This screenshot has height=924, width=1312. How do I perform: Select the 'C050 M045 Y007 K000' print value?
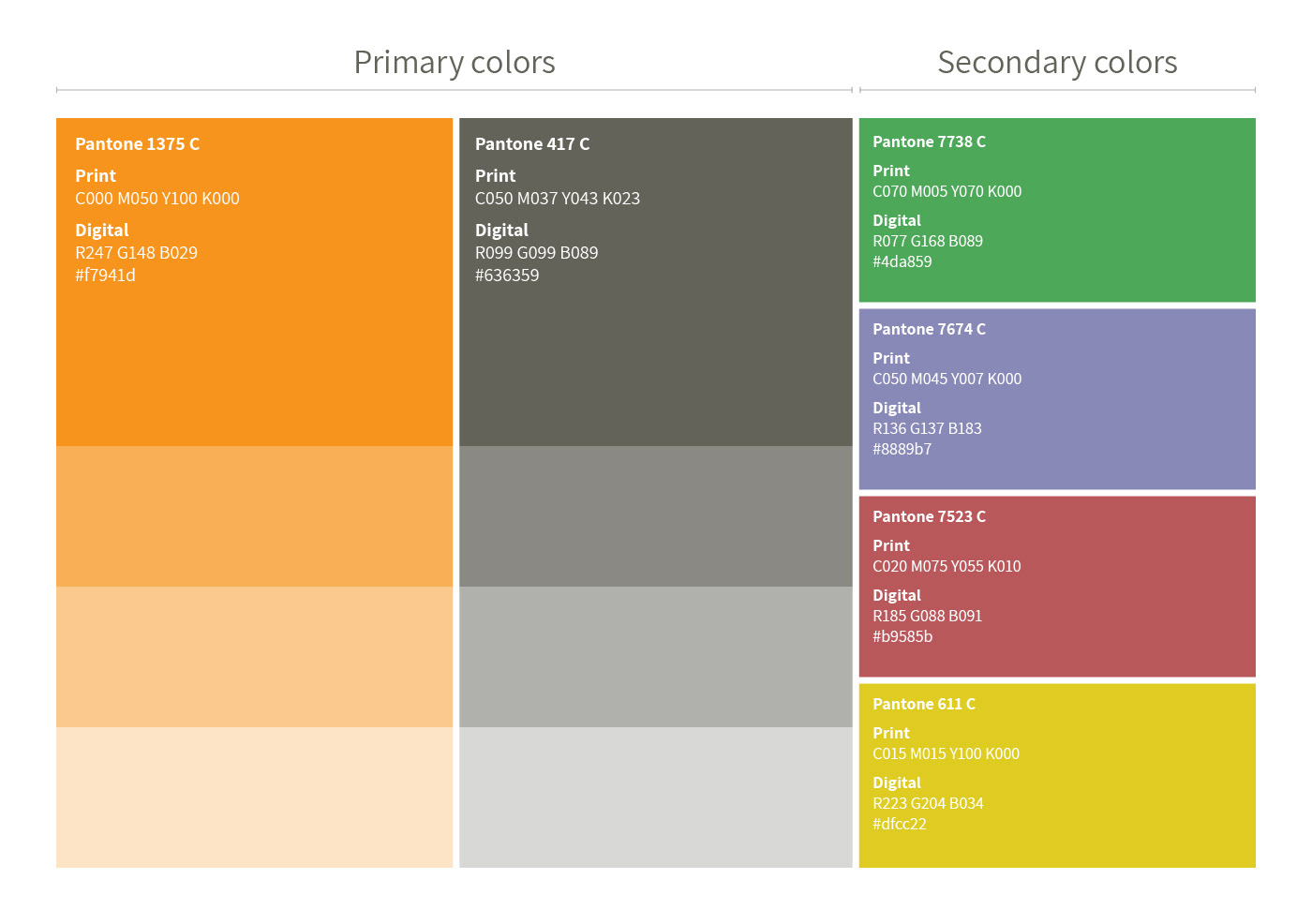pyautogui.click(x=947, y=379)
